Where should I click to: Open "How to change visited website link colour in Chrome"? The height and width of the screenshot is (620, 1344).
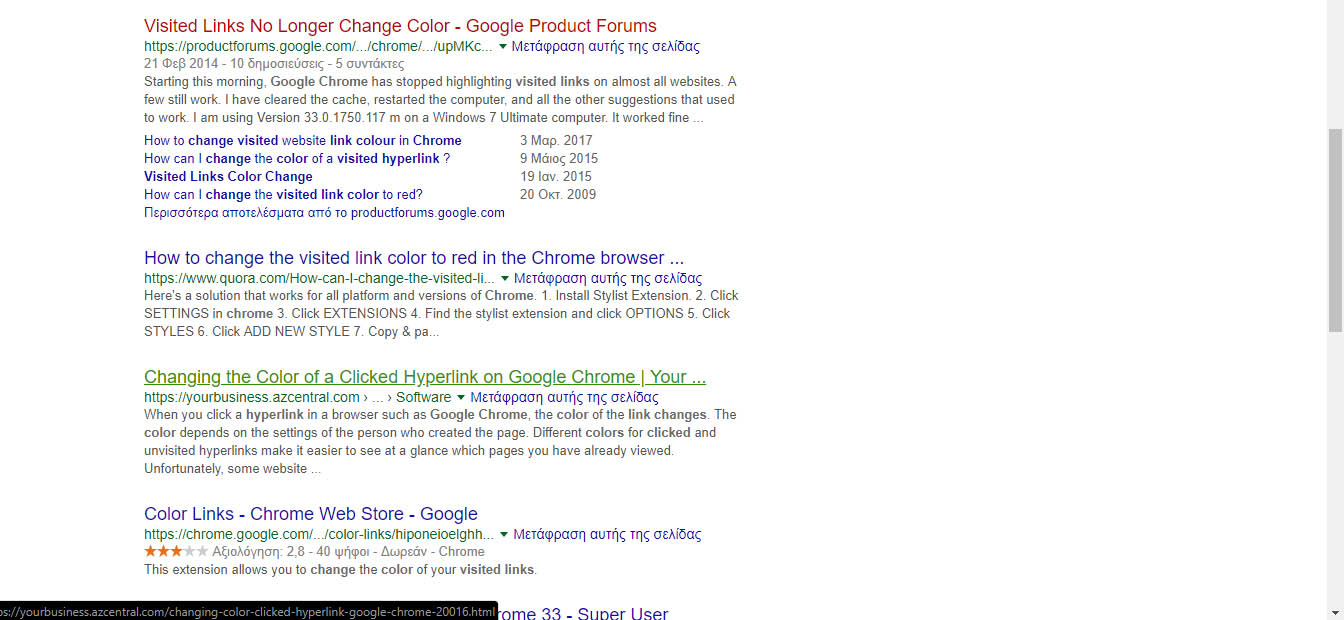(x=303, y=140)
